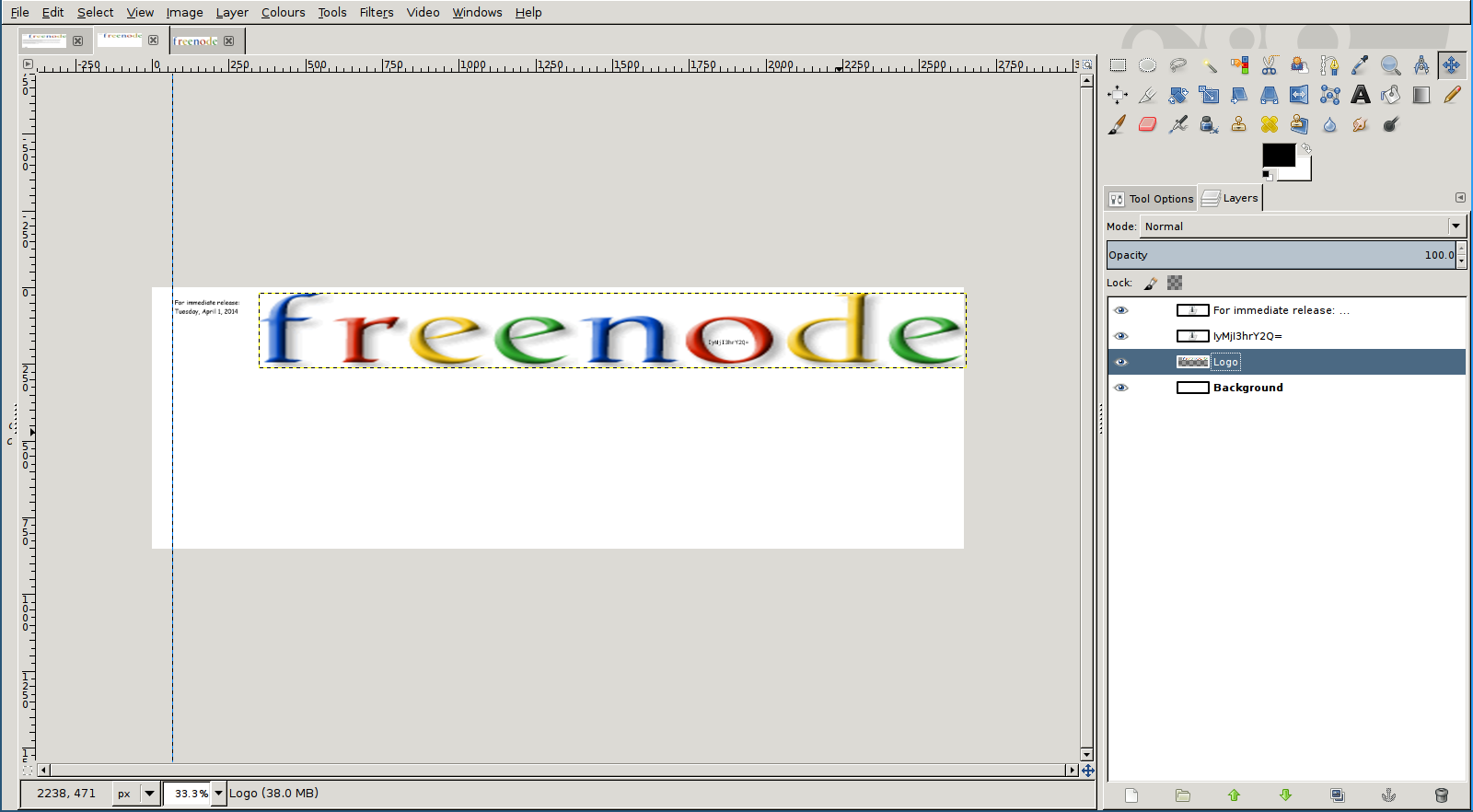This screenshot has height=812, width=1473.
Task: Open the tab configuration menu arrow
Action: 1460,197
